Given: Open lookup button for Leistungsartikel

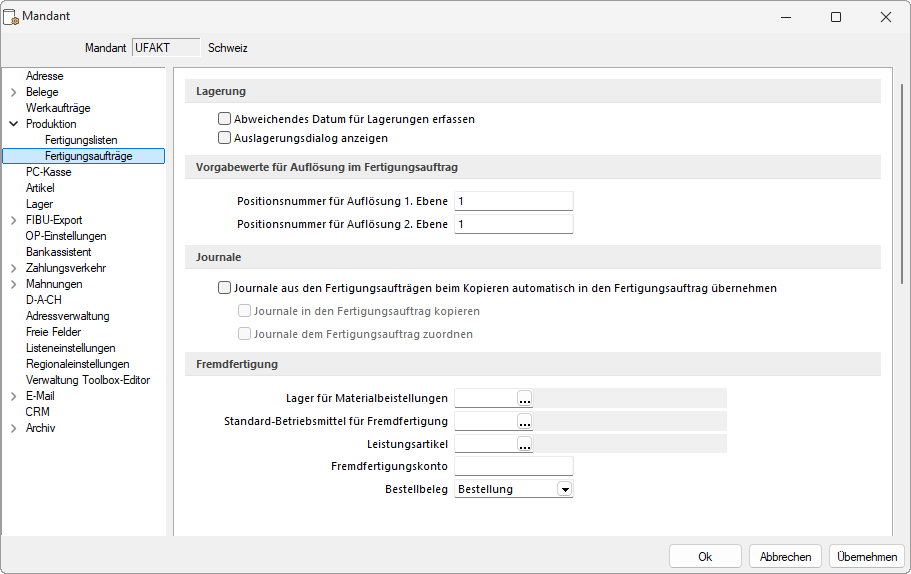Looking at the screenshot, I should tap(525, 444).
